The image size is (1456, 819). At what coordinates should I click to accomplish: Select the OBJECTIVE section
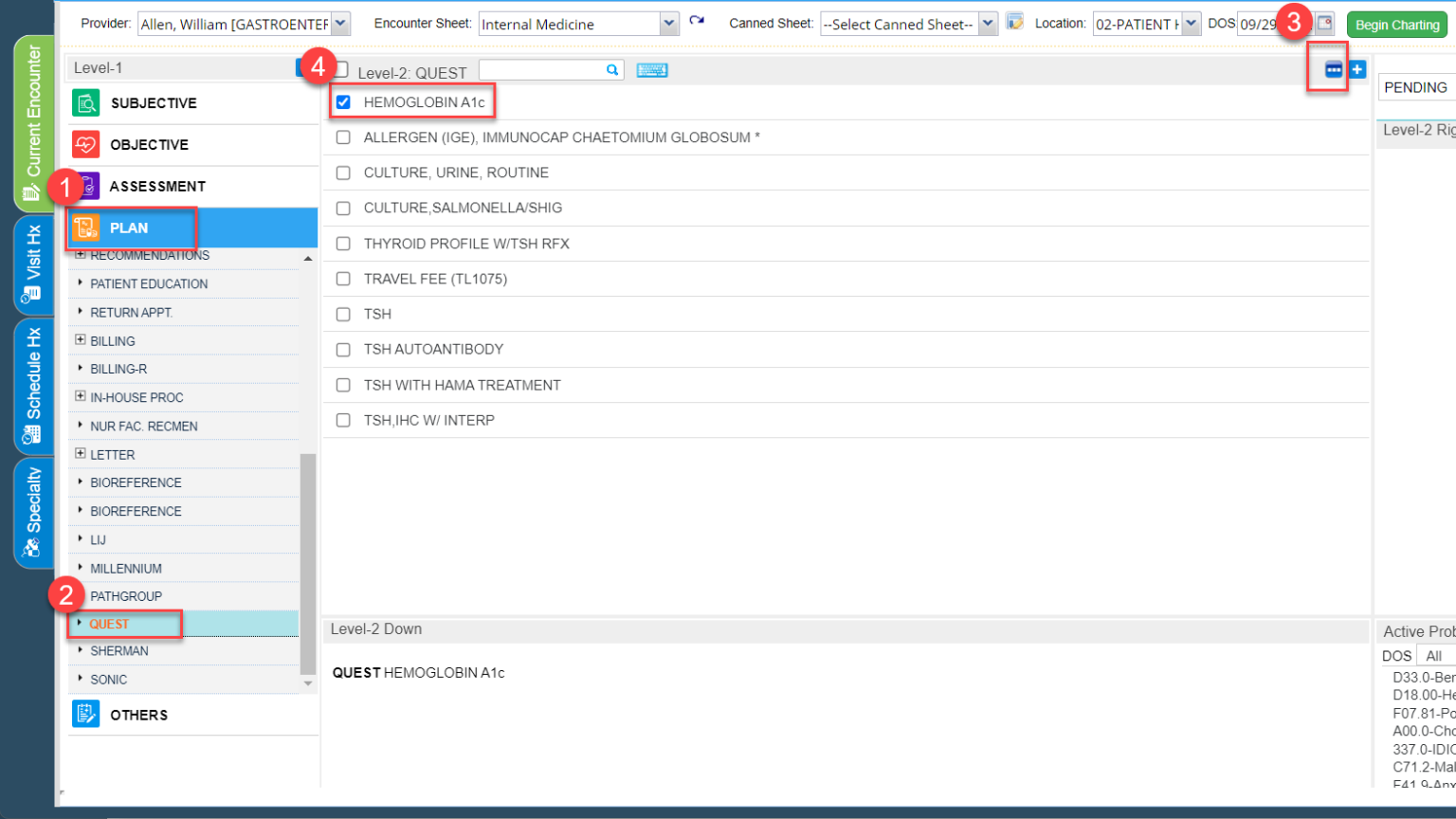click(x=149, y=145)
